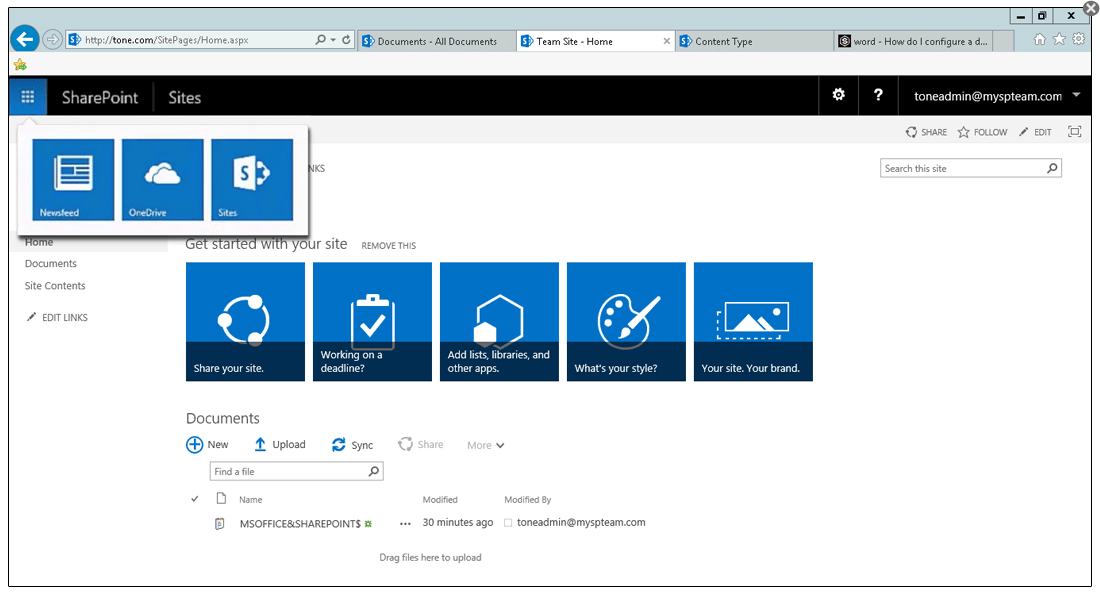This screenshot has width=1100, height=595.
Task: Open the What's your style tile
Action: (x=626, y=322)
